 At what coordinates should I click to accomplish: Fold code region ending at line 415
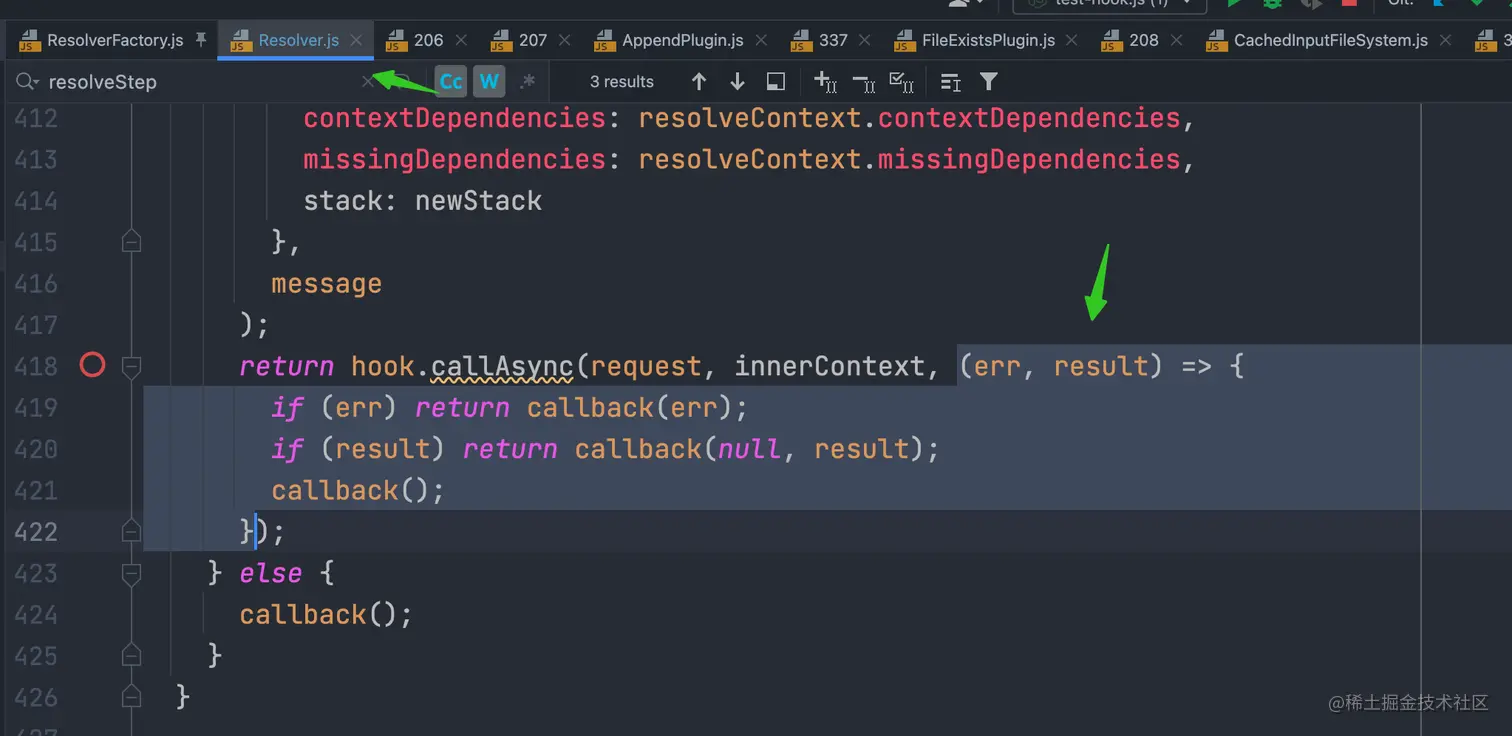click(x=131, y=242)
